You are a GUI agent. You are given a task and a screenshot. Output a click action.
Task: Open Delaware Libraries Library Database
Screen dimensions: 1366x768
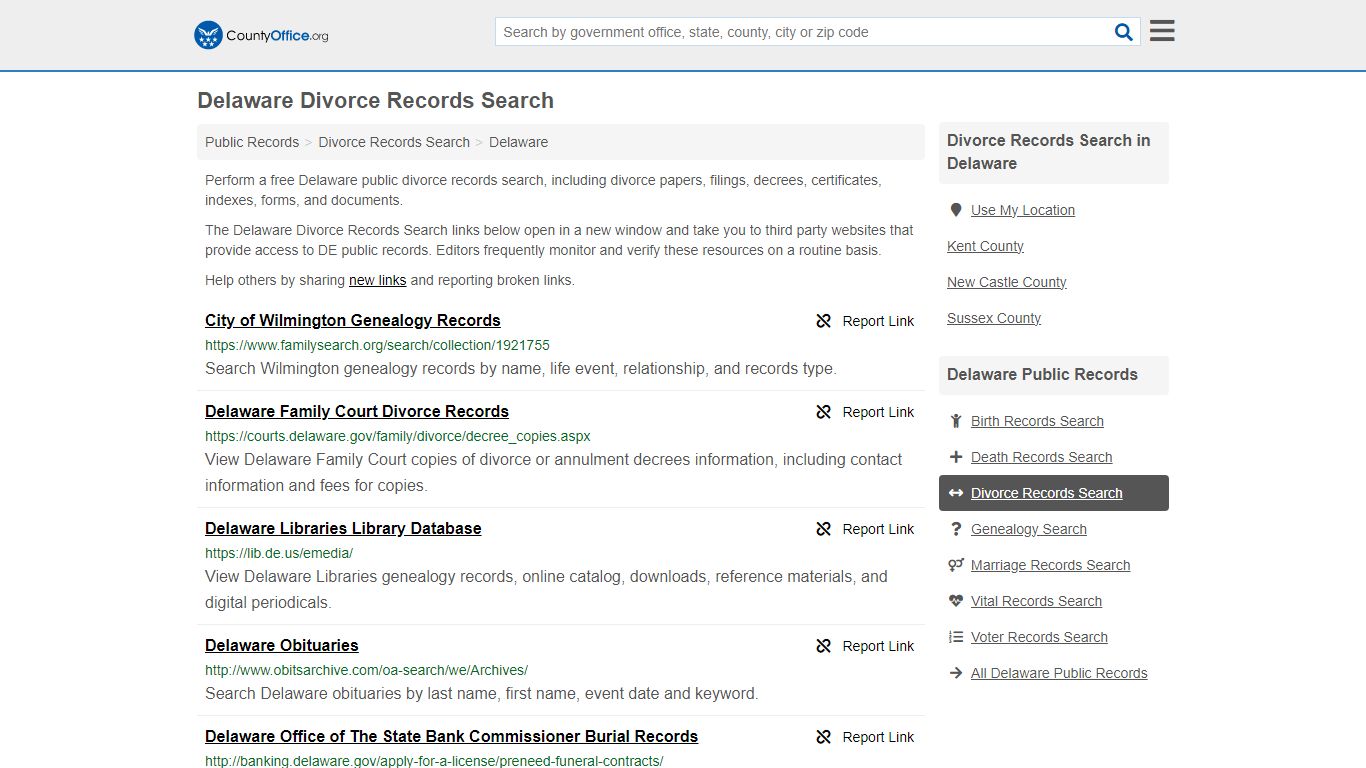[x=343, y=528]
